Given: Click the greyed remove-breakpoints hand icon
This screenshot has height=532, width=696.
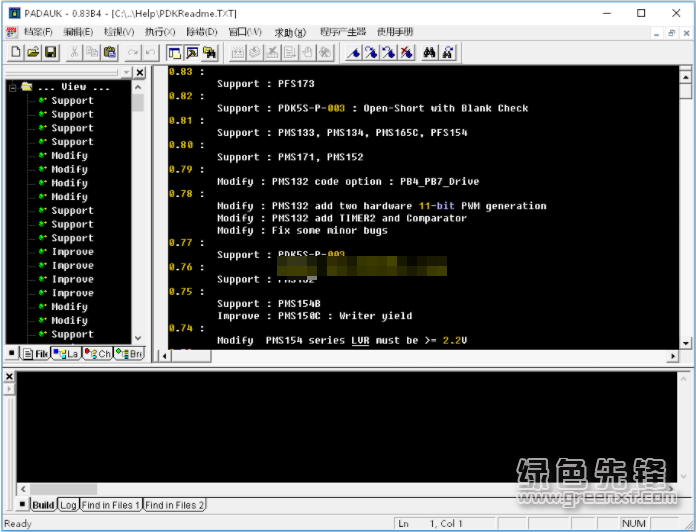Looking at the screenshot, I should 325,52.
